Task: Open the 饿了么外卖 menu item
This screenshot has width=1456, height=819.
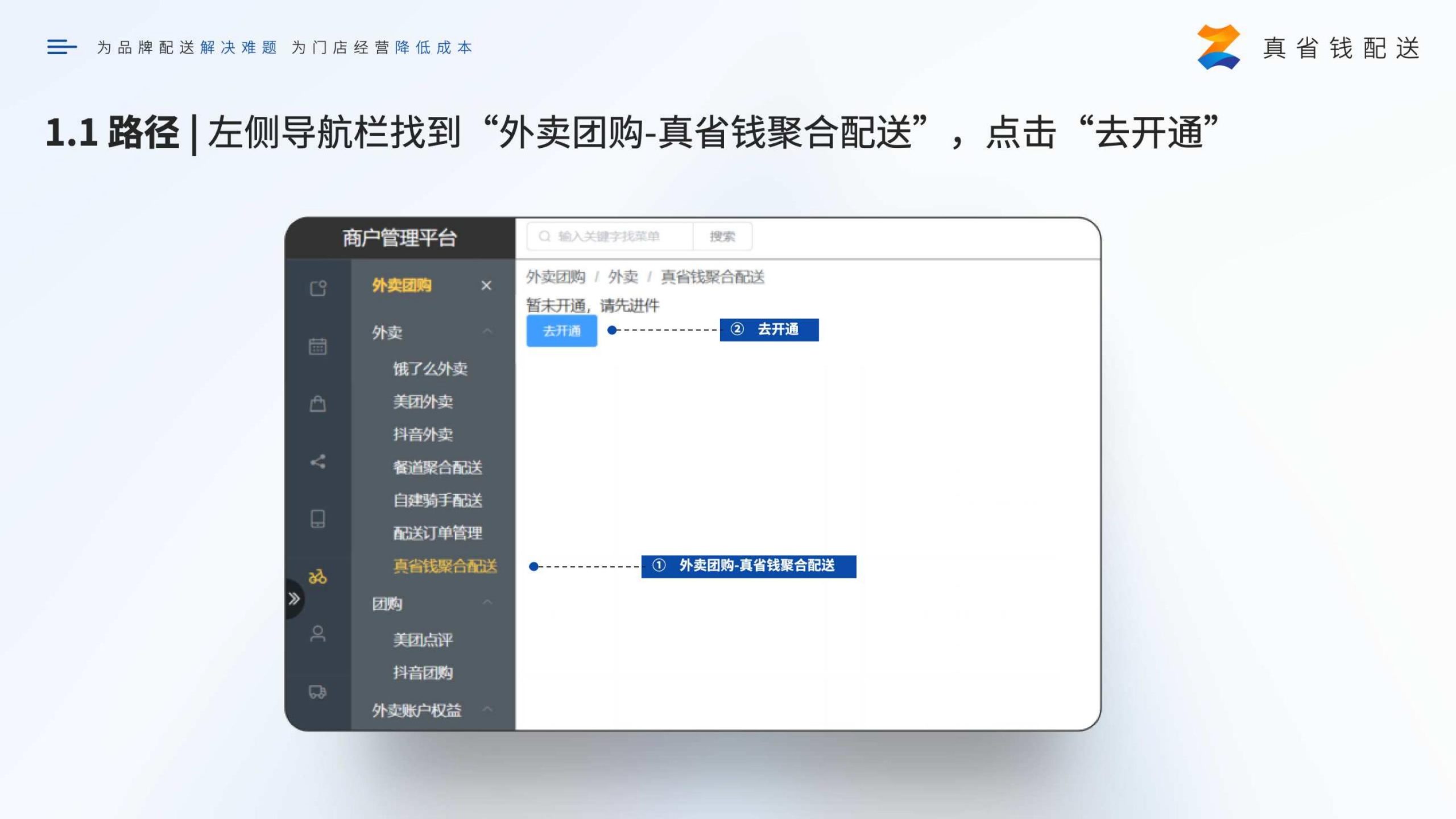Action: tap(431, 369)
